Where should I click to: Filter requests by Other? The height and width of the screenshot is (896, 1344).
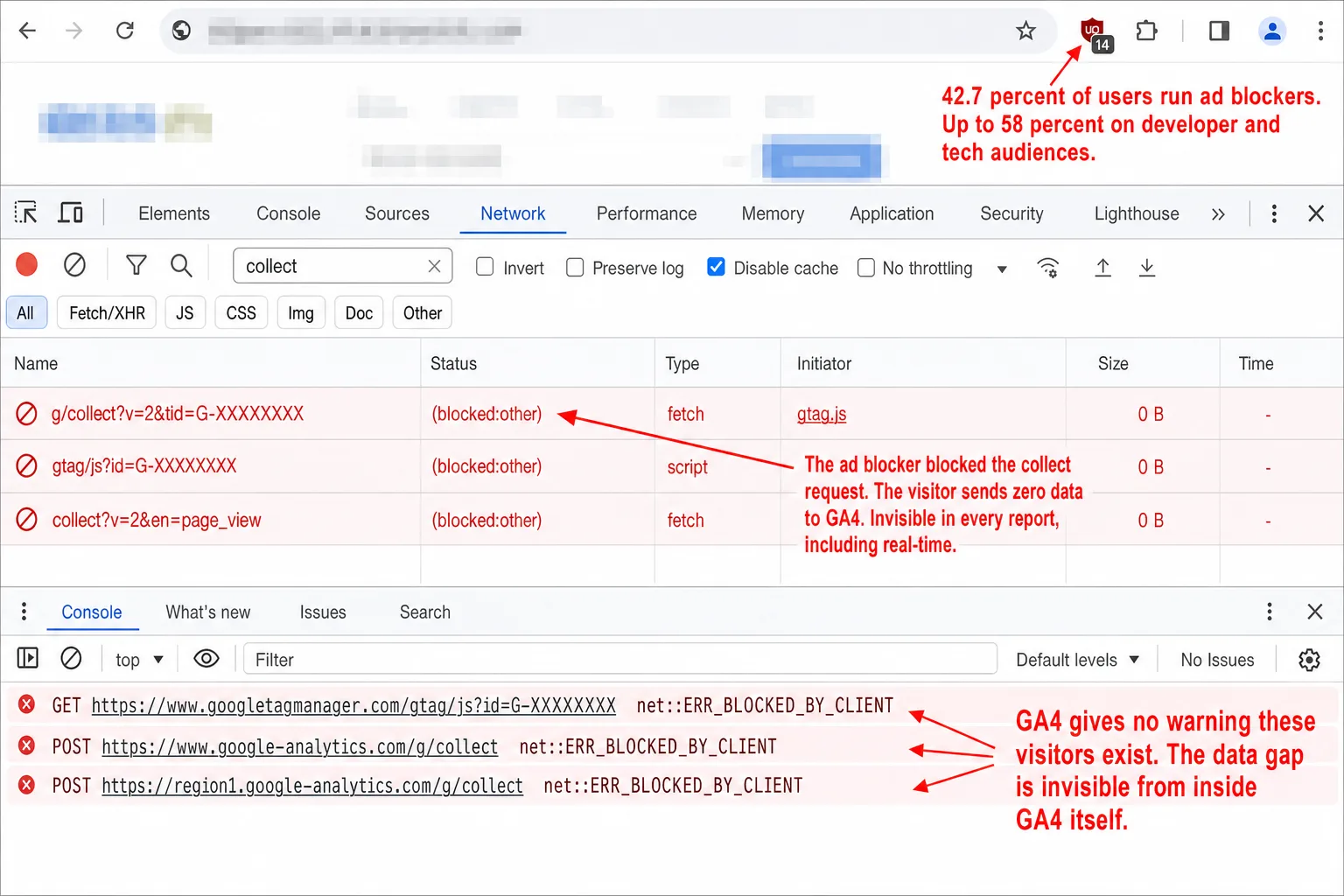(x=423, y=312)
